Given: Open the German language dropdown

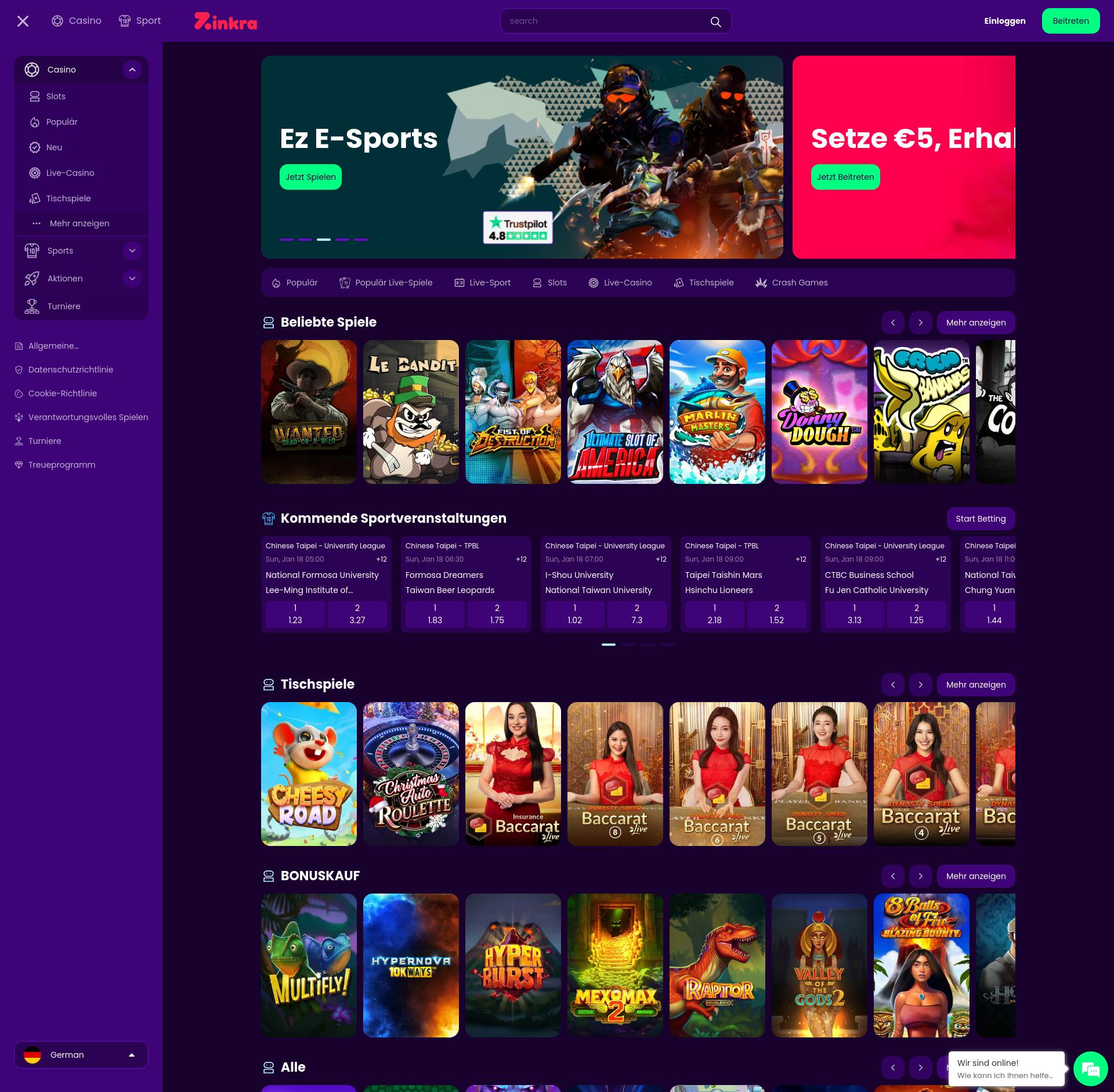Looking at the screenshot, I should click(81, 1055).
